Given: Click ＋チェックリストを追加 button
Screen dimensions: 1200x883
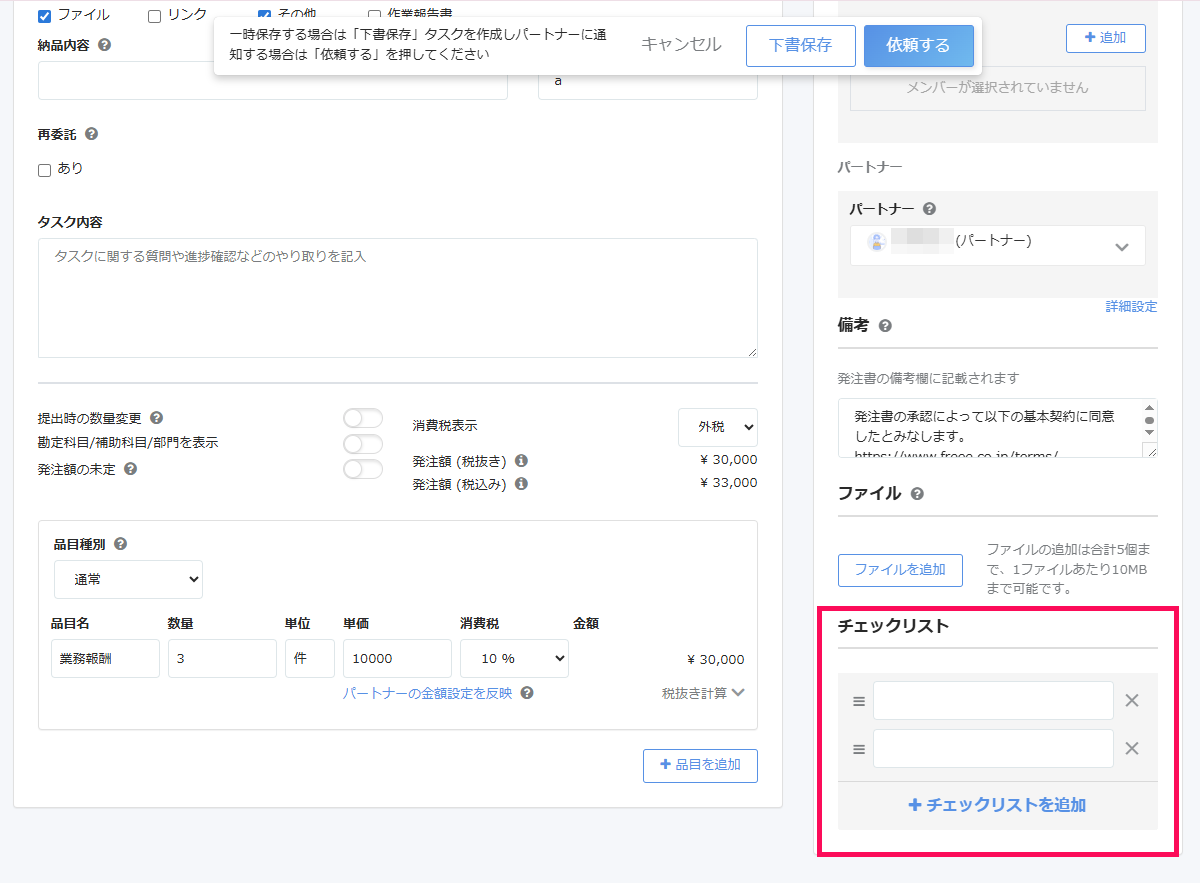Looking at the screenshot, I should pyautogui.click(x=998, y=805).
